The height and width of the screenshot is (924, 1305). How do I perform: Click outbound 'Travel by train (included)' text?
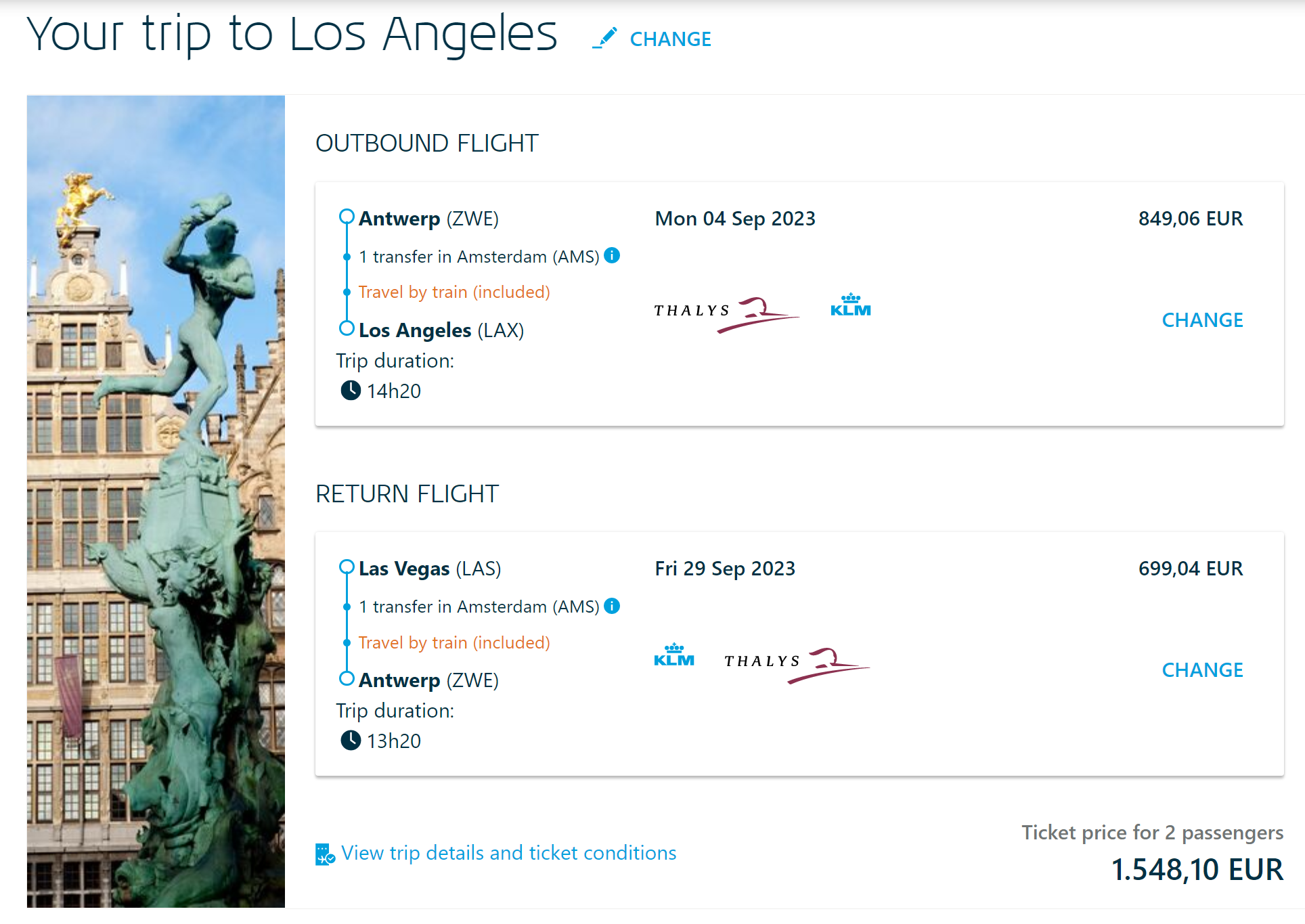click(454, 292)
